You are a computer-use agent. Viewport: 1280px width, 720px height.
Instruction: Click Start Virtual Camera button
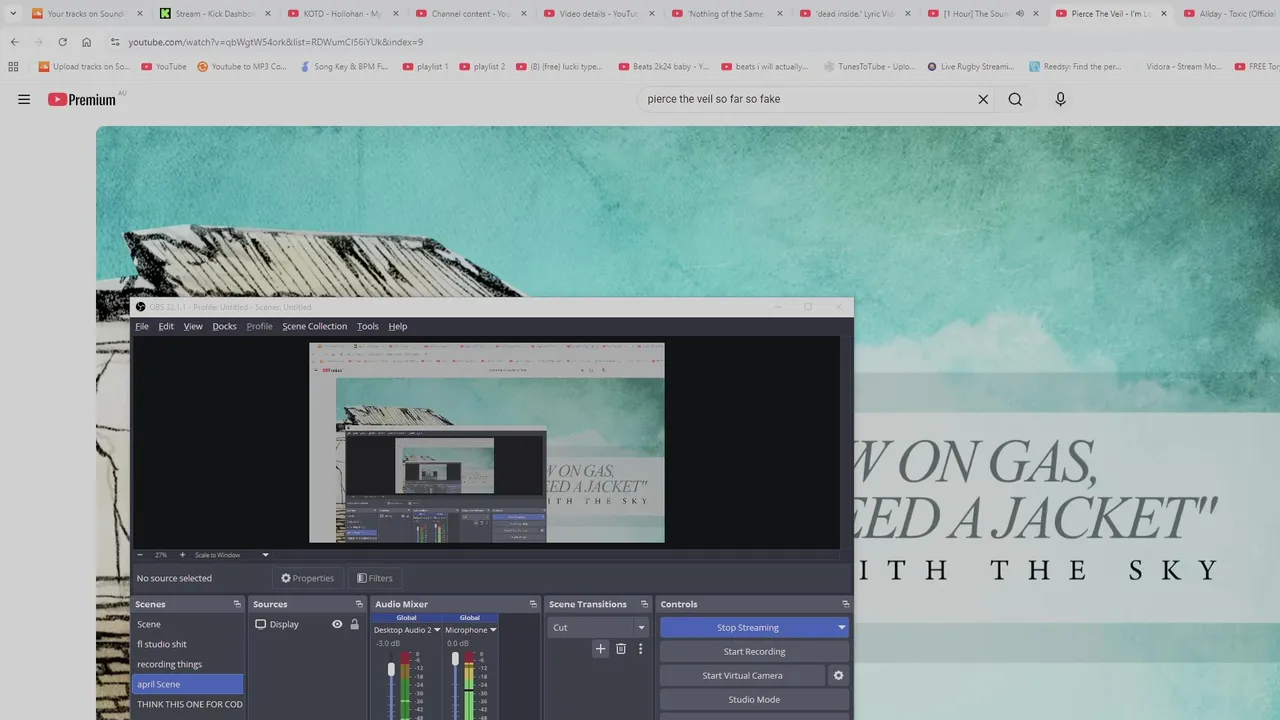742,676
